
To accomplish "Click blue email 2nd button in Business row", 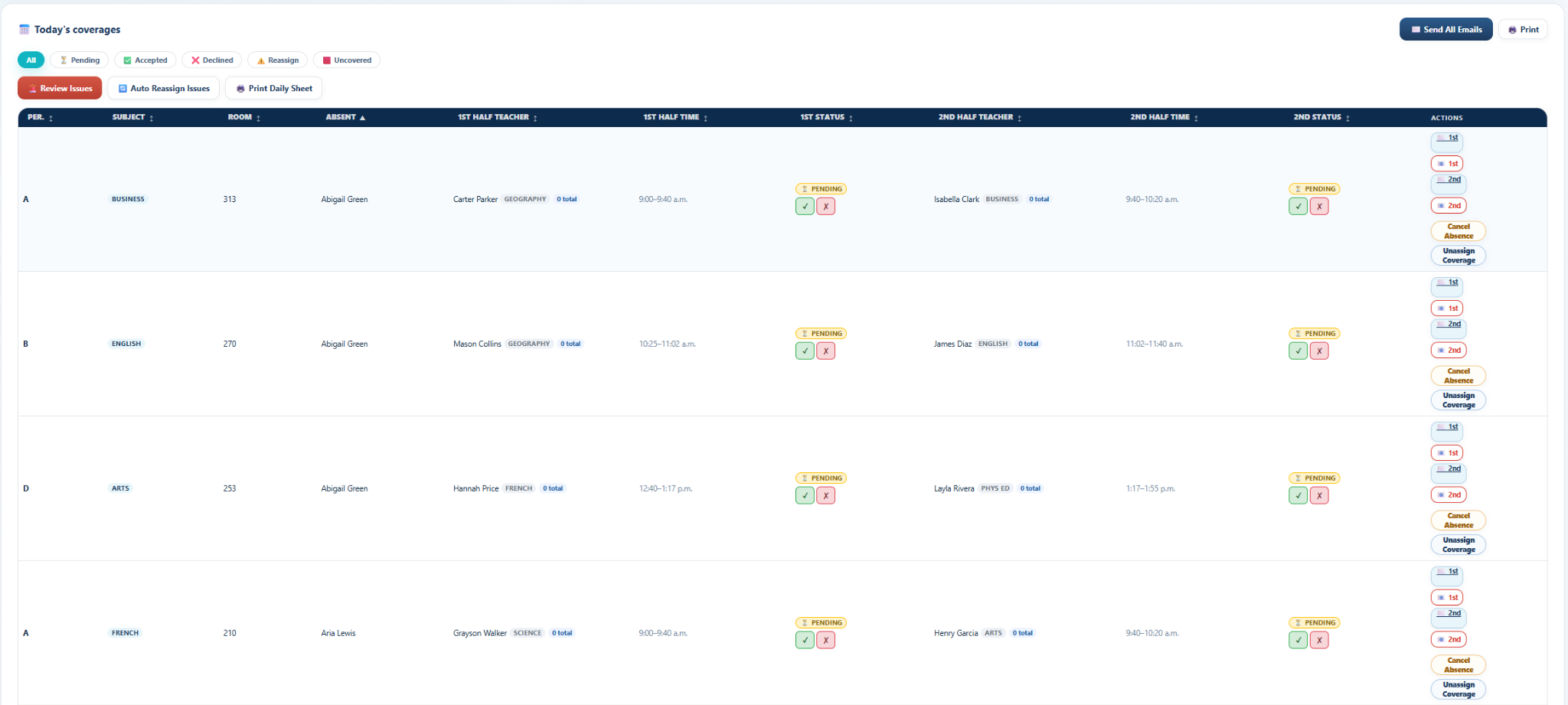I will point(1448,184).
